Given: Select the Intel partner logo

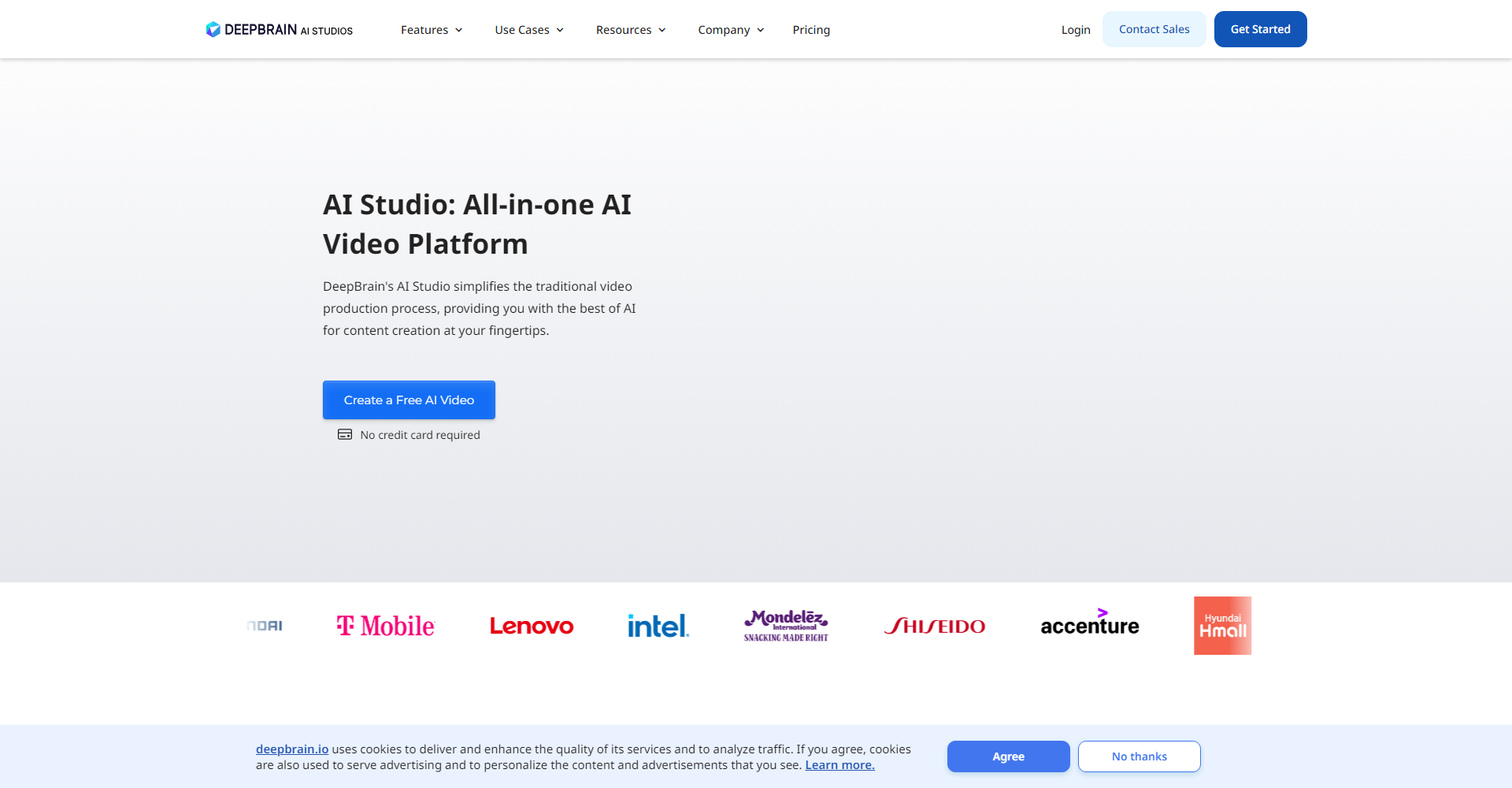Looking at the screenshot, I should (658, 625).
